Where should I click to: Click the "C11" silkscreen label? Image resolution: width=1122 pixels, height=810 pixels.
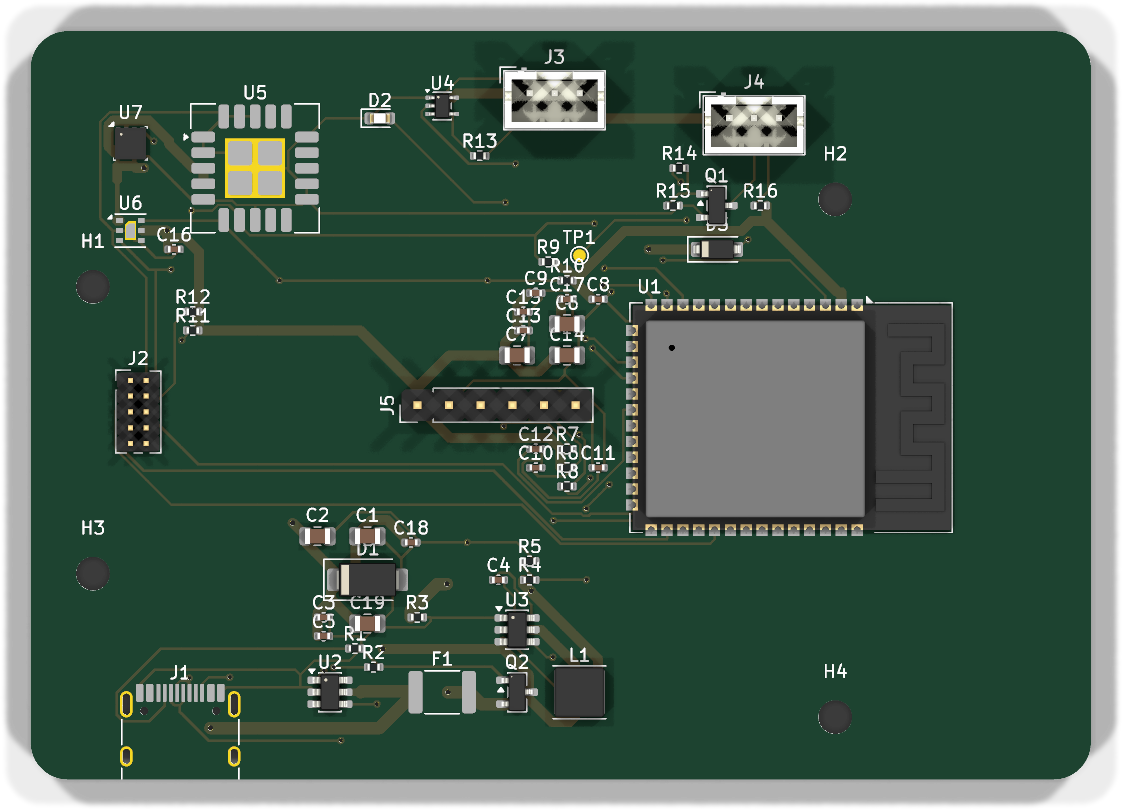pyautogui.click(x=597, y=452)
